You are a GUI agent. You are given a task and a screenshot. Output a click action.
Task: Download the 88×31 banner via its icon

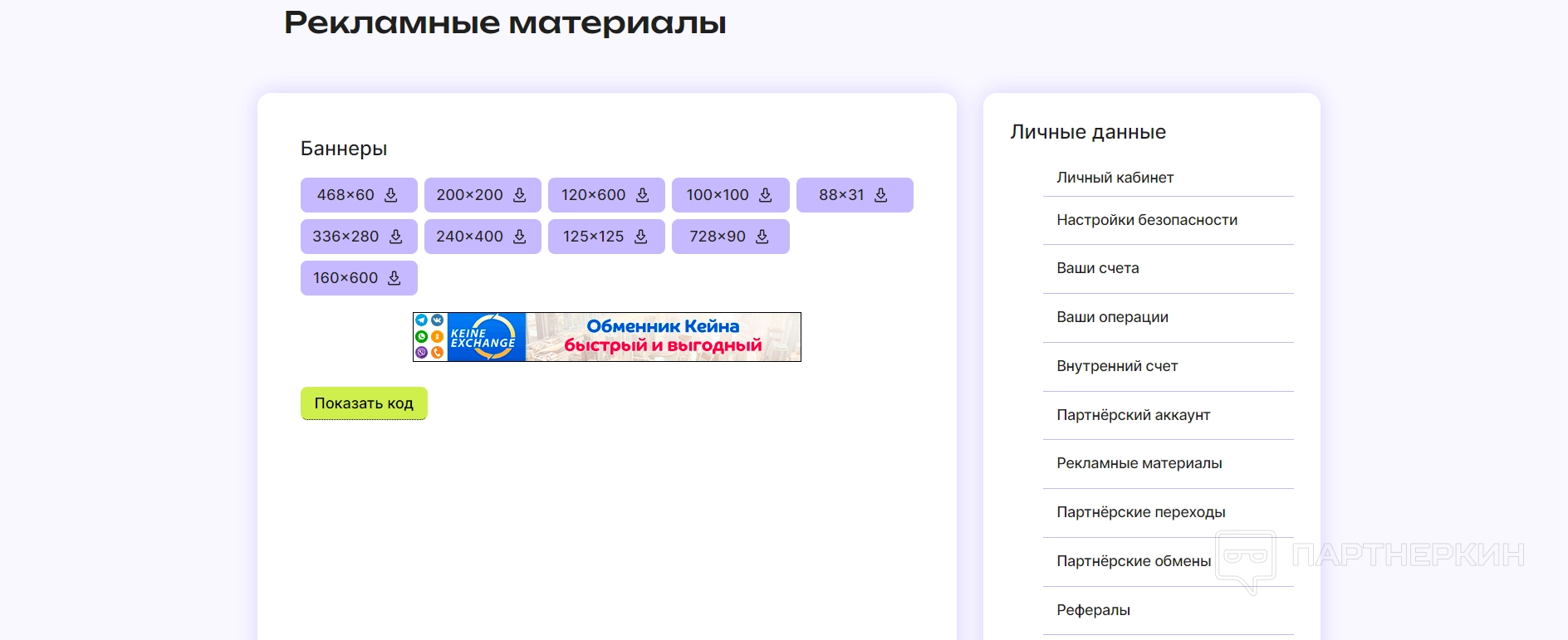point(881,195)
